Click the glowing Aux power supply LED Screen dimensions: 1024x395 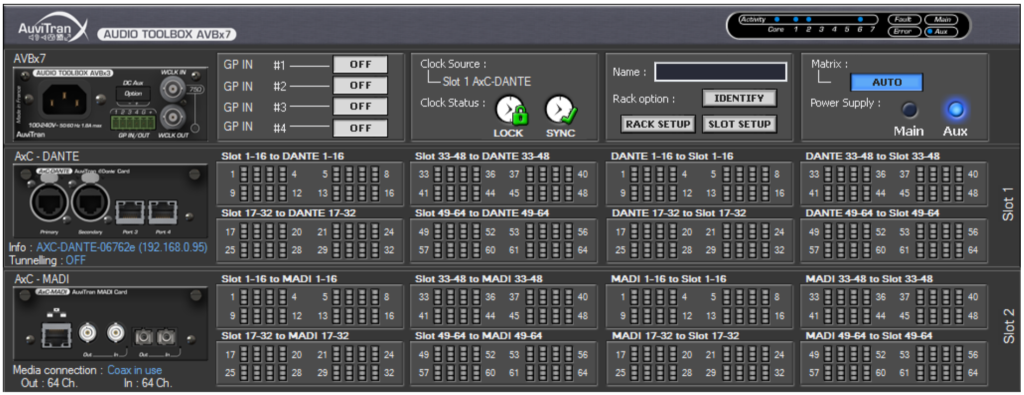point(955,110)
